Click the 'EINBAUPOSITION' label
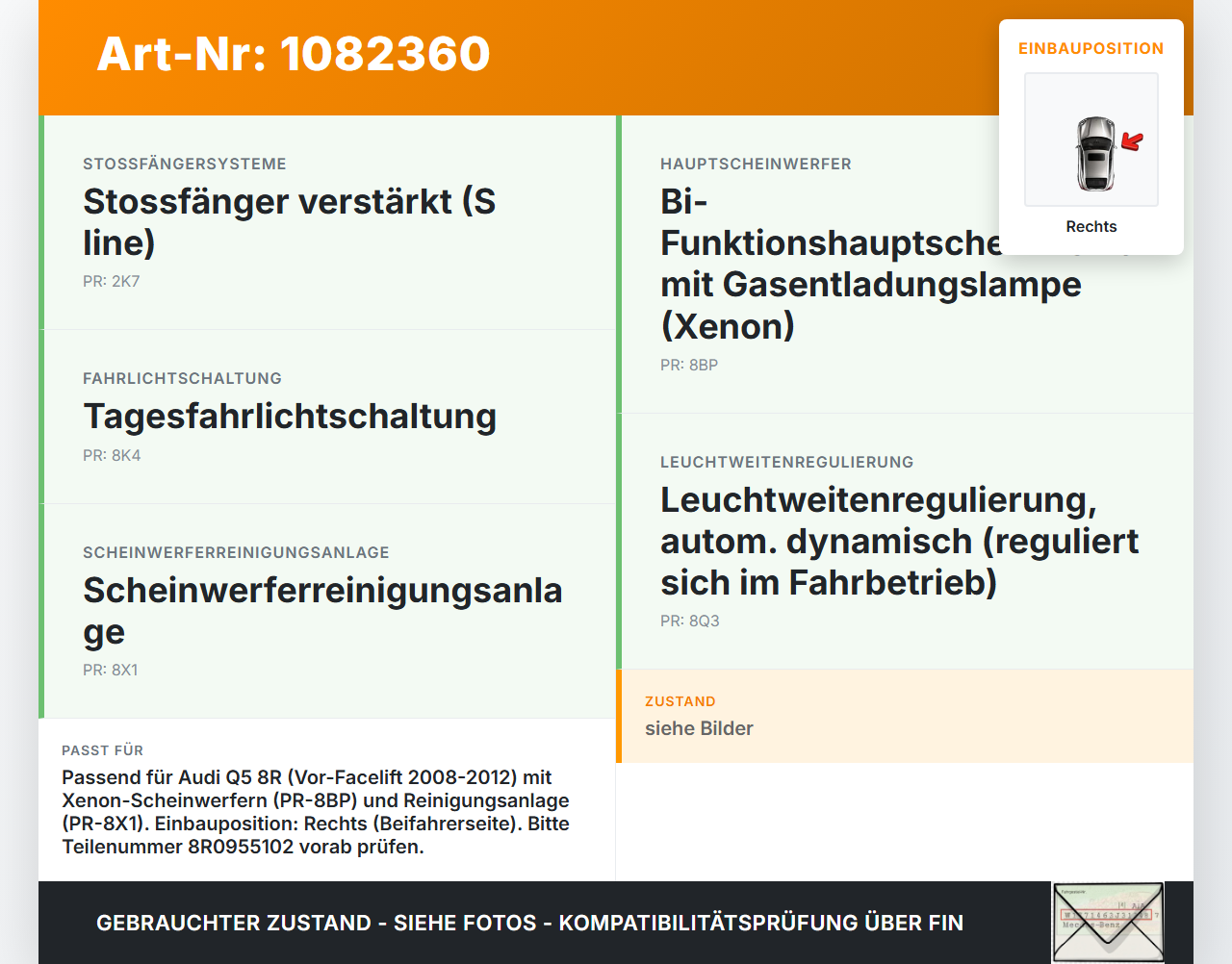 coord(1091,48)
